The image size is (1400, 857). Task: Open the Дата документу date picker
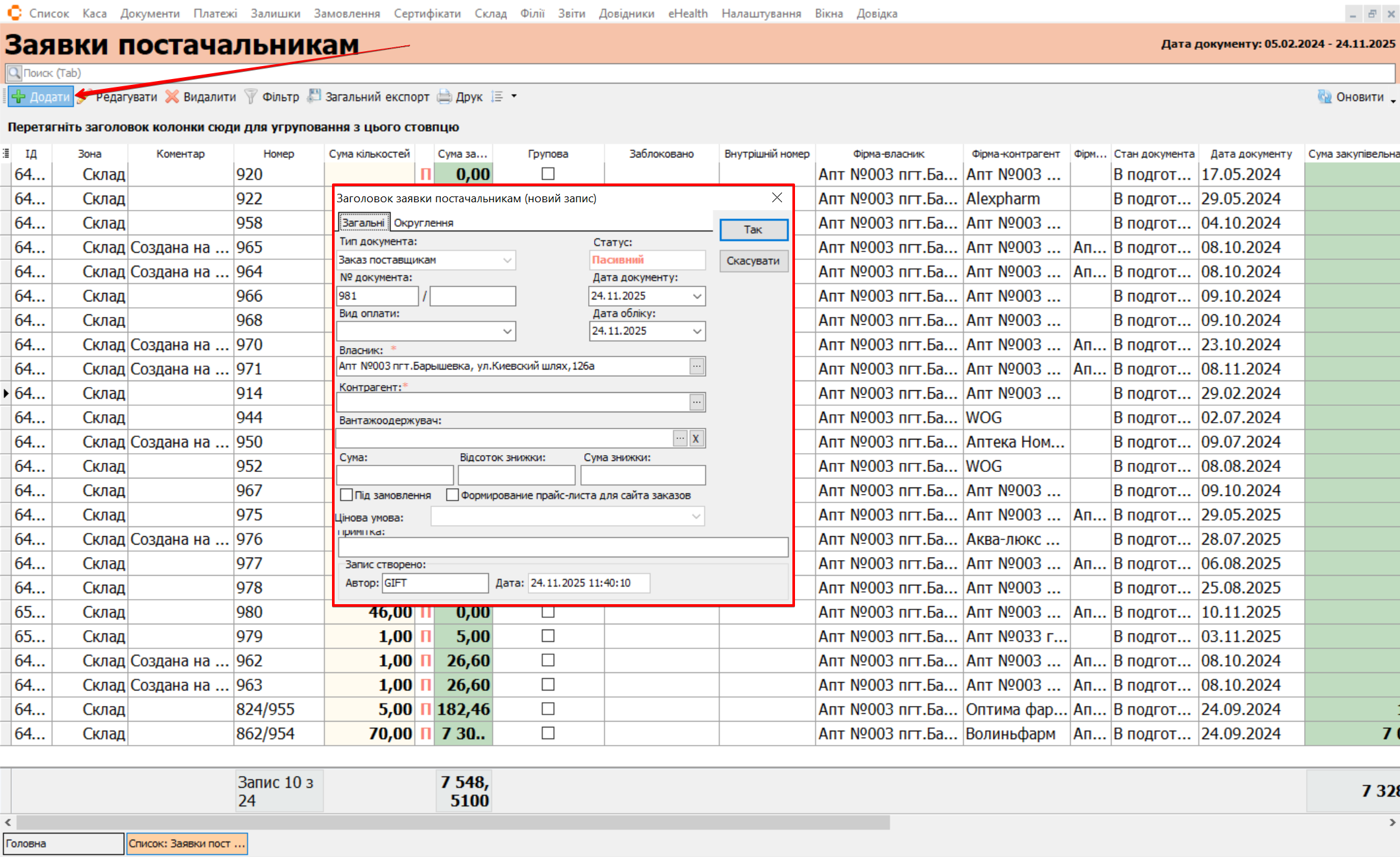coord(697,296)
